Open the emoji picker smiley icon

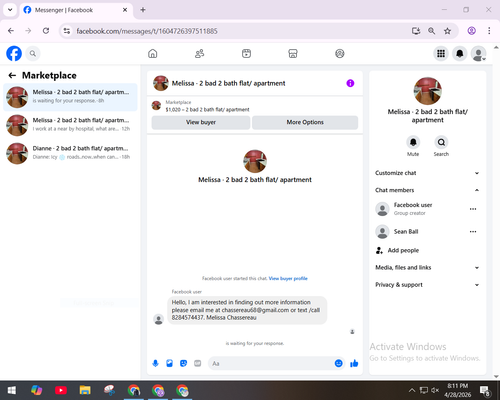click(x=338, y=363)
